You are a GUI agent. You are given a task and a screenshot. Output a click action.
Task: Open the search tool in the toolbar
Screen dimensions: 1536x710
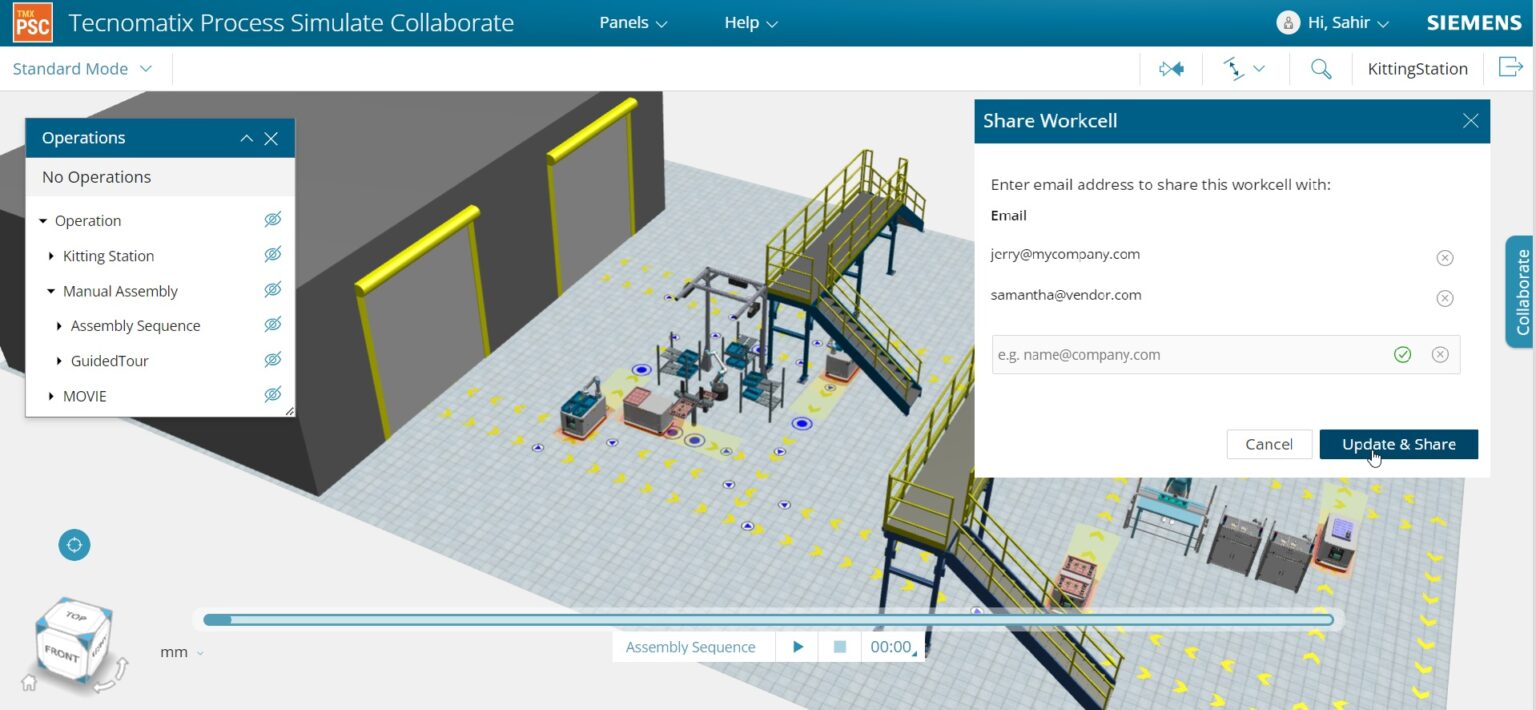click(1320, 68)
